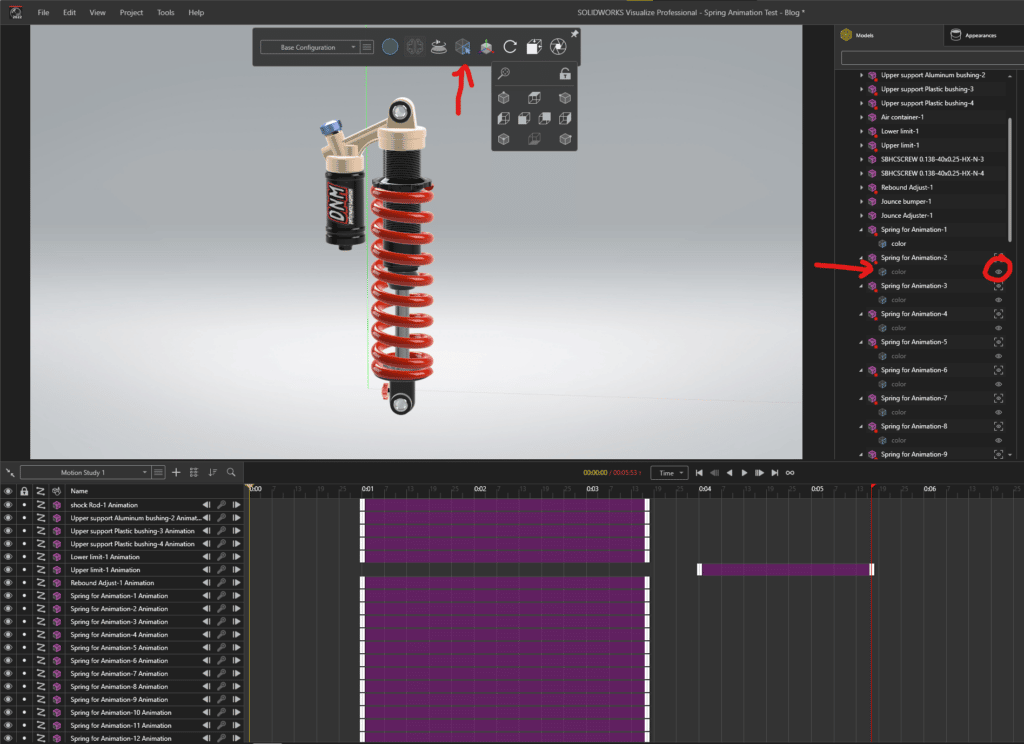Click the turntable animation icon in the toolbar
Screen dimensions: 1024x744
(438, 46)
